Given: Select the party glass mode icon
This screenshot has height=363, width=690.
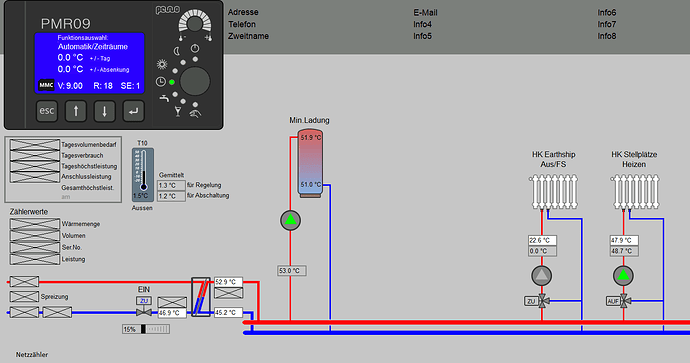Looking at the screenshot, I should [178, 112].
